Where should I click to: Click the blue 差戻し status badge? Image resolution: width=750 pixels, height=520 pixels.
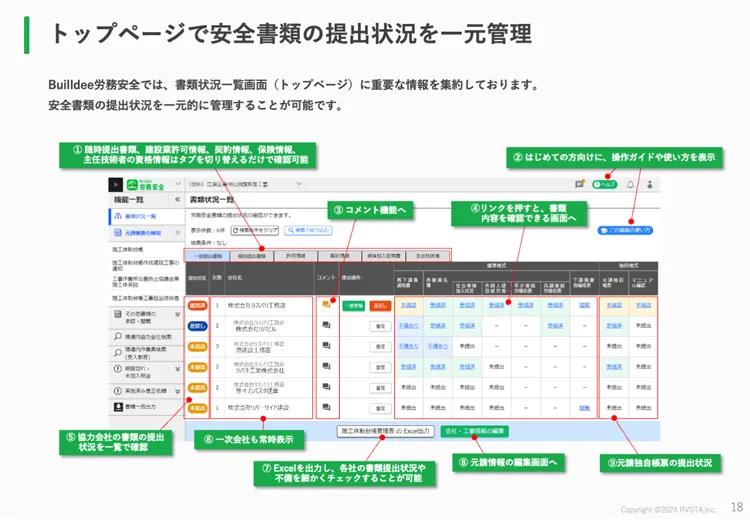pyautogui.click(x=197, y=326)
